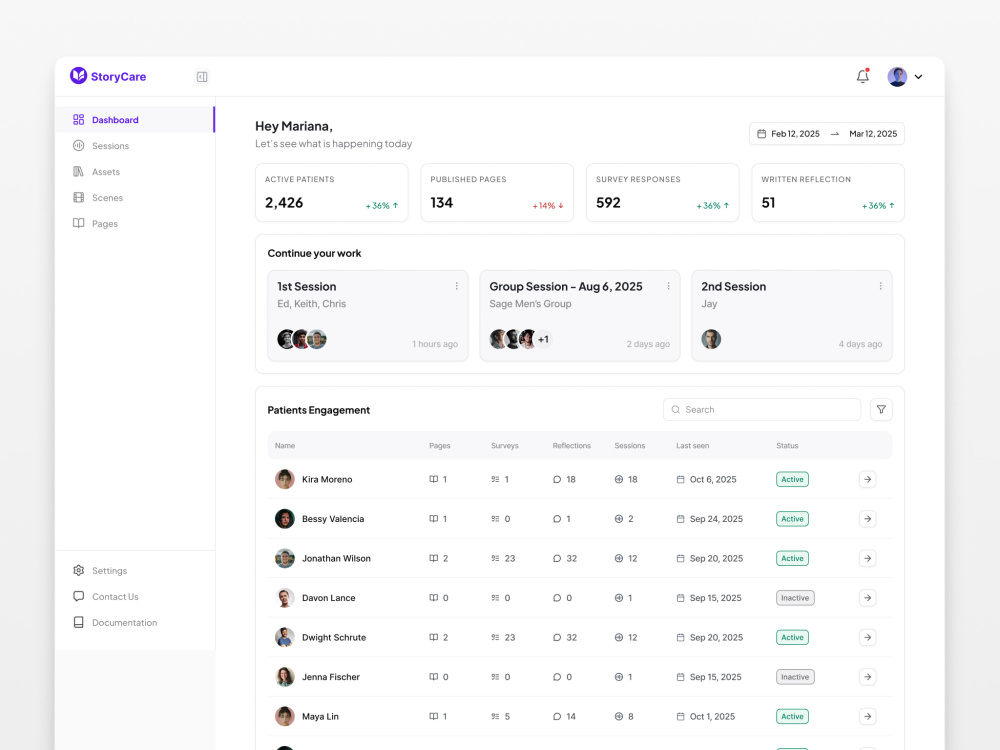The height and width of the screenshot is (750, 1000).
Task: Click Bessy Valencia's Sep 24, 2025 date
Action: click(x=716, y=519)
